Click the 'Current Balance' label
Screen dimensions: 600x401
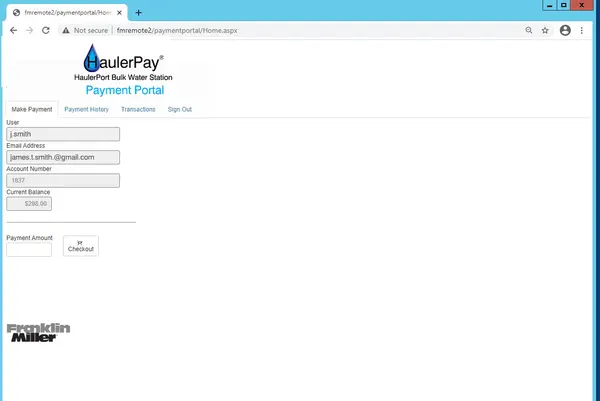[28, 192]
